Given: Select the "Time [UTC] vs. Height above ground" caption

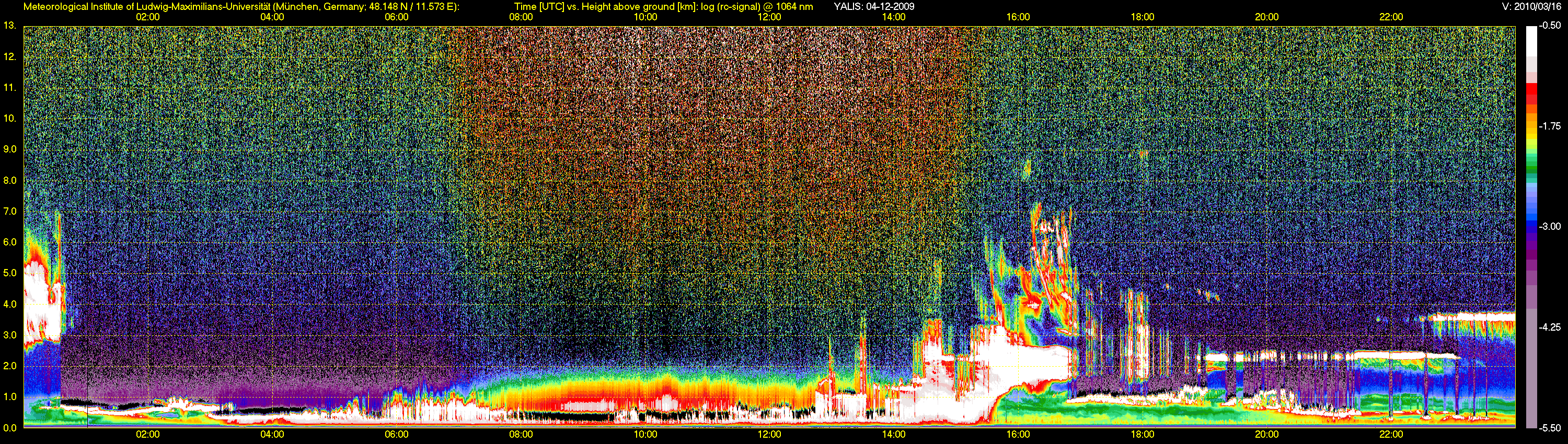Looking at the screenshot, I should tap(663, 7).
